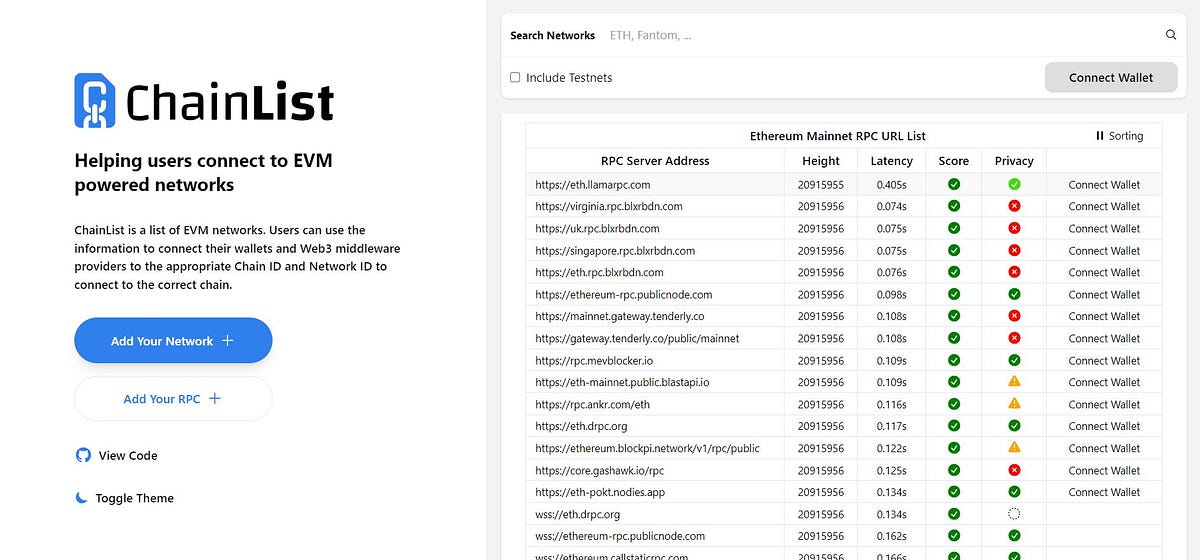Click score green check for rpc.ankr.com/eth
This screenshot has width=1200, height=560.
tap(954, 404)
